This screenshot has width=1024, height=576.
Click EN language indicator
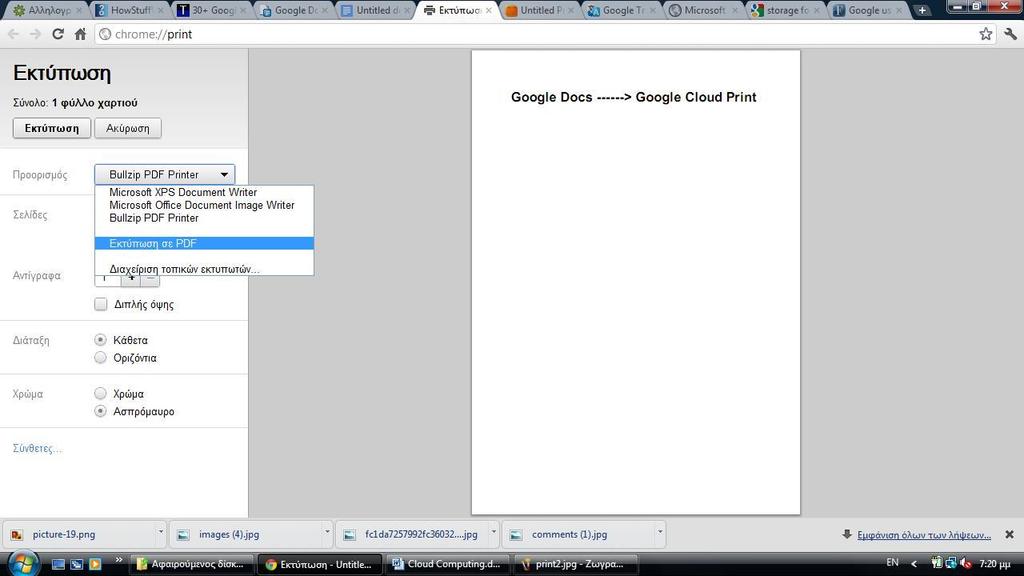[892, 562]
